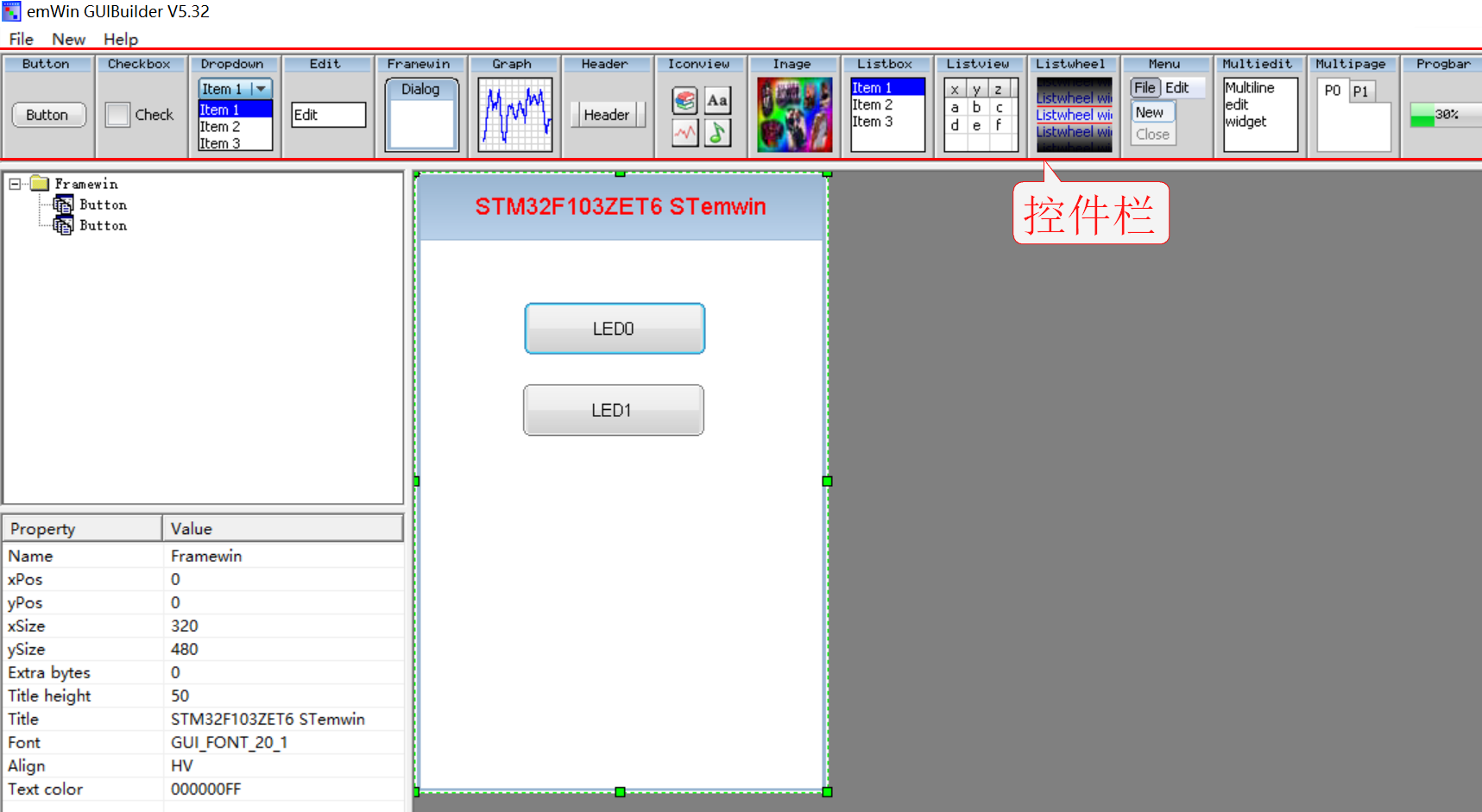The image size is (1482, 812).
Task: Edit the ySize value 480
Action: tap(283, 650)
